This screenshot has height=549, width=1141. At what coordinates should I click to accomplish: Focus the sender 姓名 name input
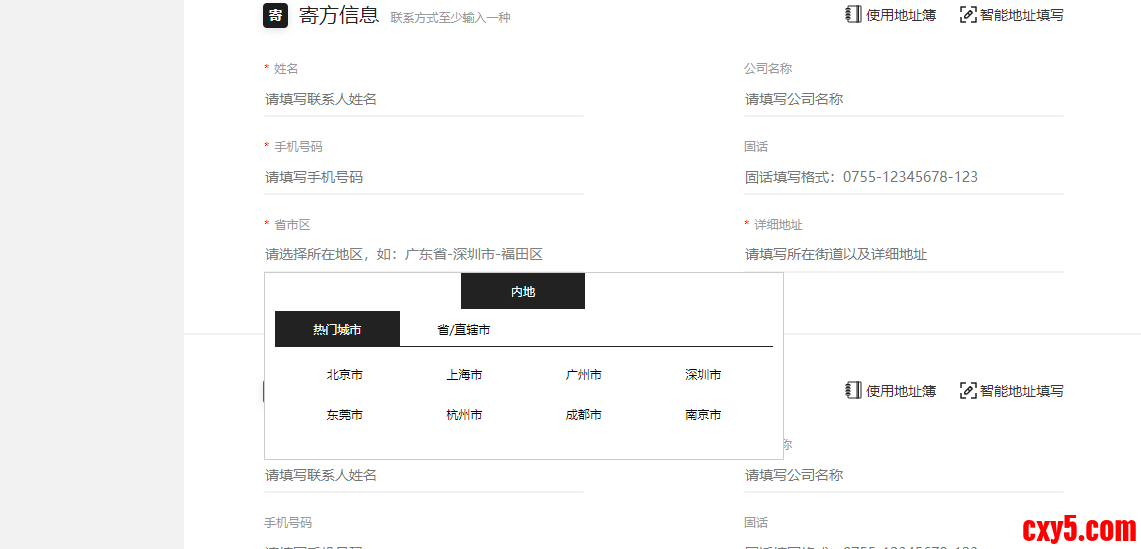point(423,99)
